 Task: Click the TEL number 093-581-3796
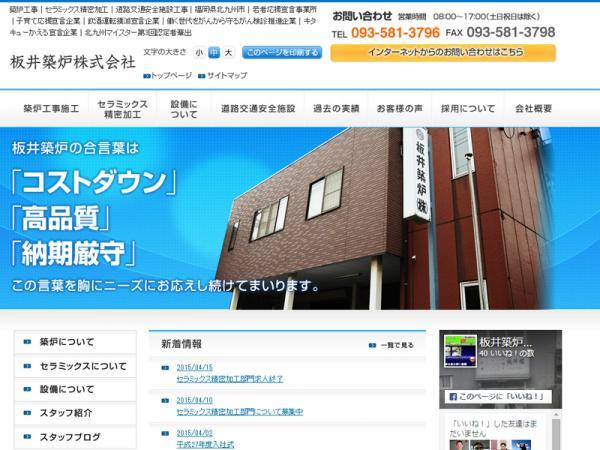(395, 33)
